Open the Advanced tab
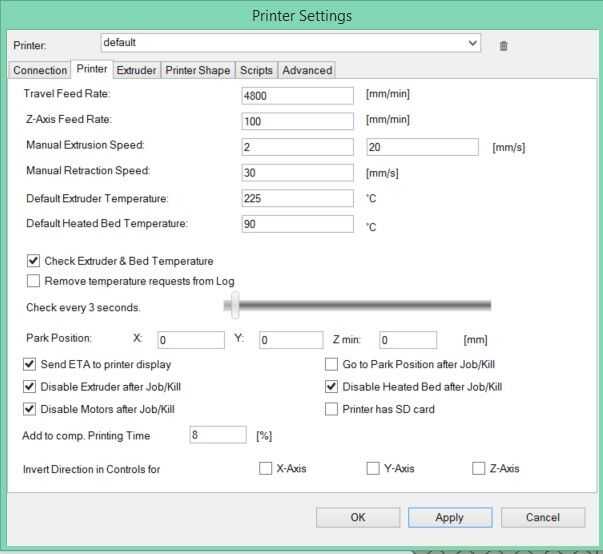The width and height of the screenshot is (603, 554). (x=306, y=70)
